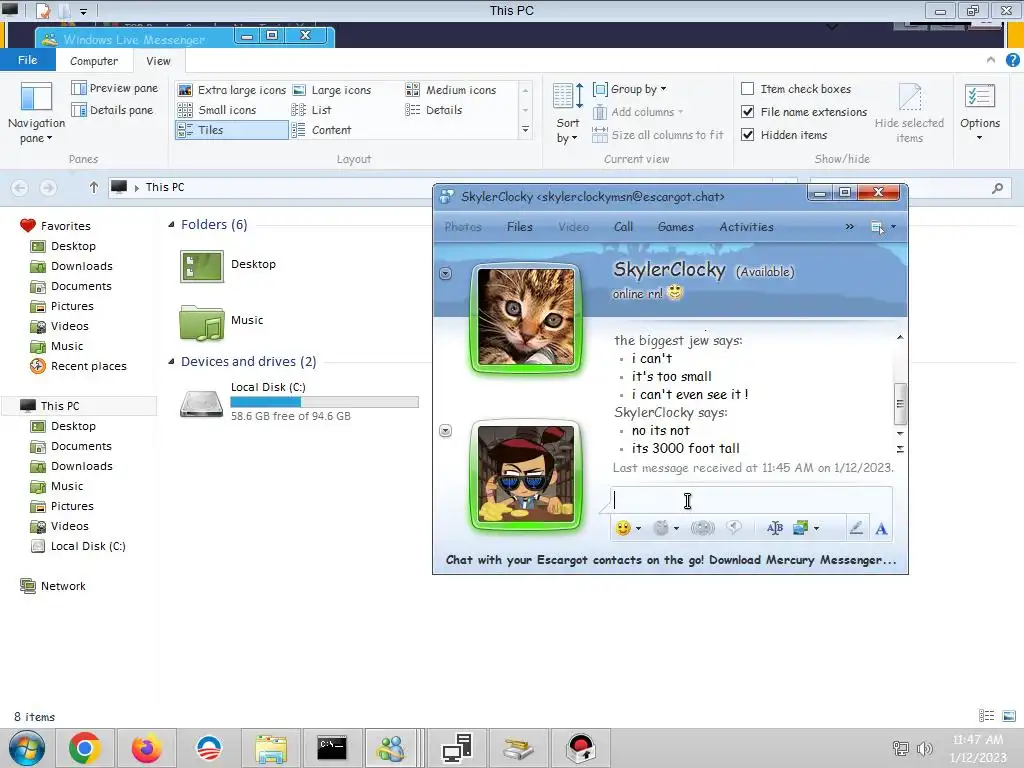Open the Files menu in the chat
Image resolution: width=1024 pixels, height=768 pixels.
click(x=519, y=227)
